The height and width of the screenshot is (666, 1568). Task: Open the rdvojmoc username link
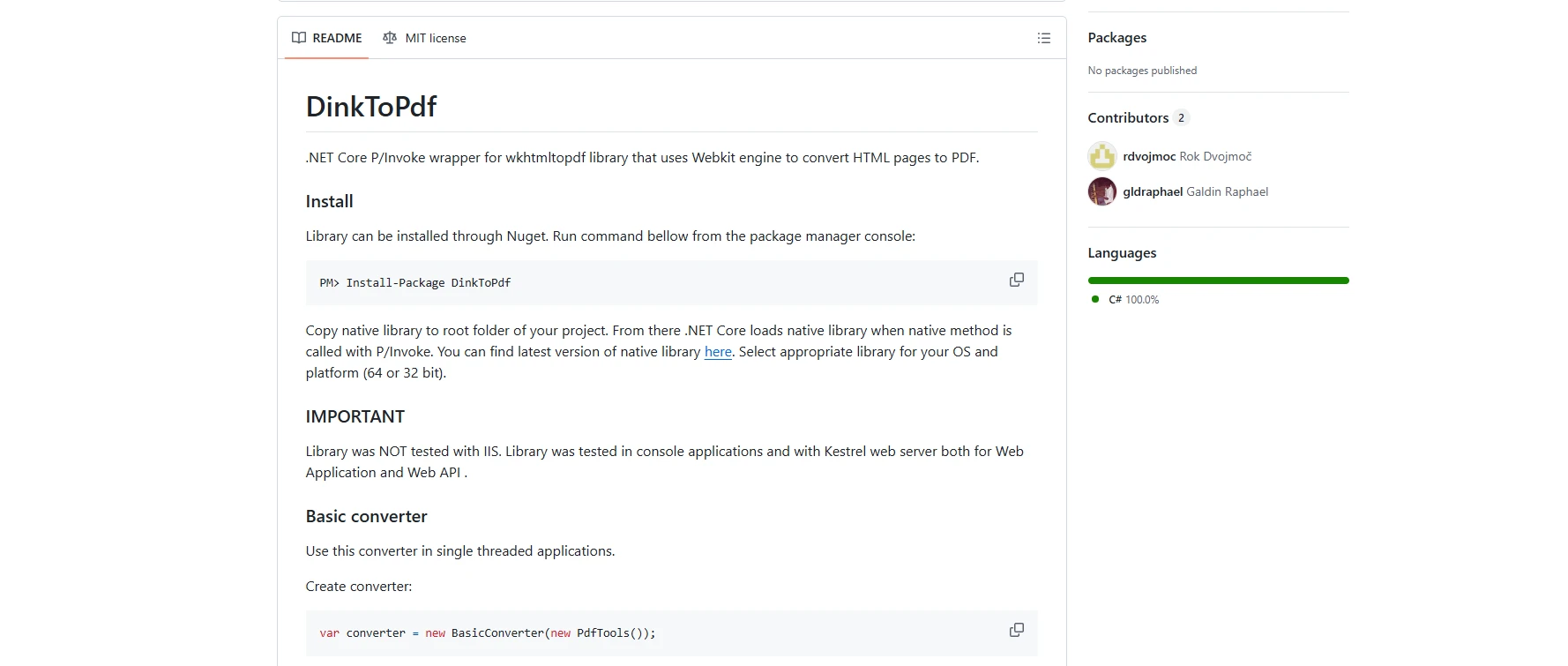1148,156
